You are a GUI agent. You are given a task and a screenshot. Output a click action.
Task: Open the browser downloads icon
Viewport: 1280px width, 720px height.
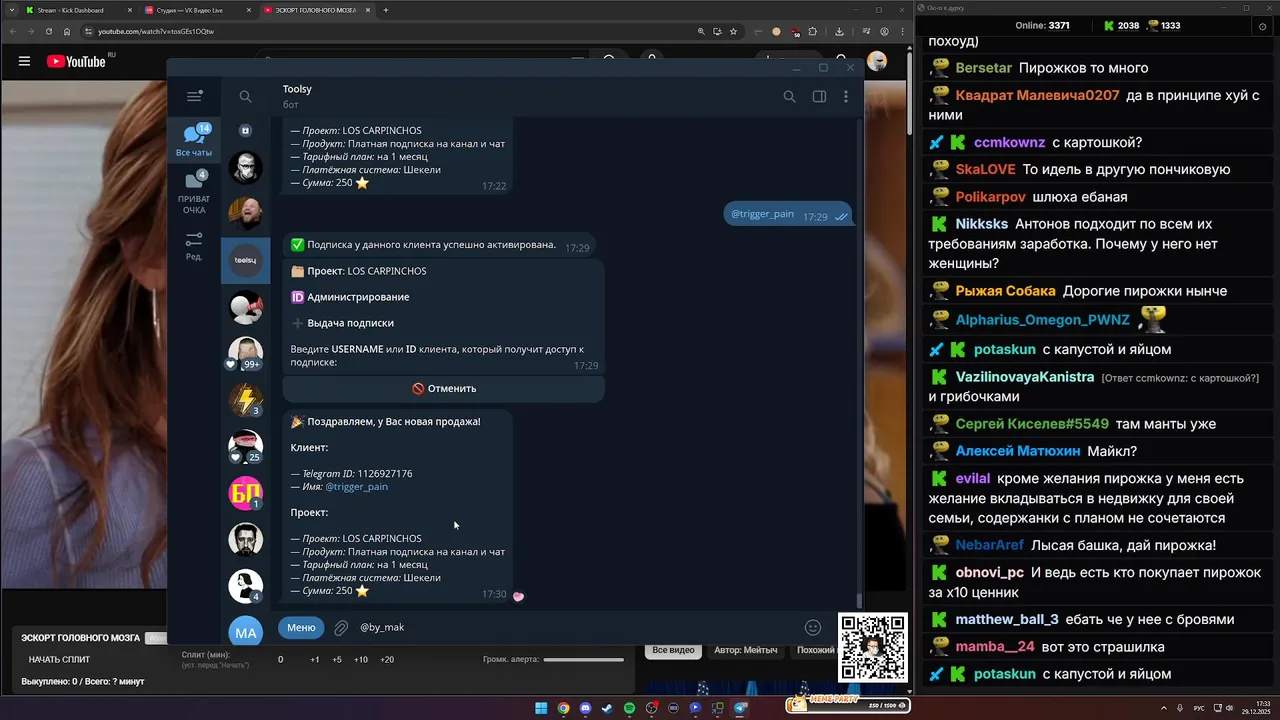point(839,31)
